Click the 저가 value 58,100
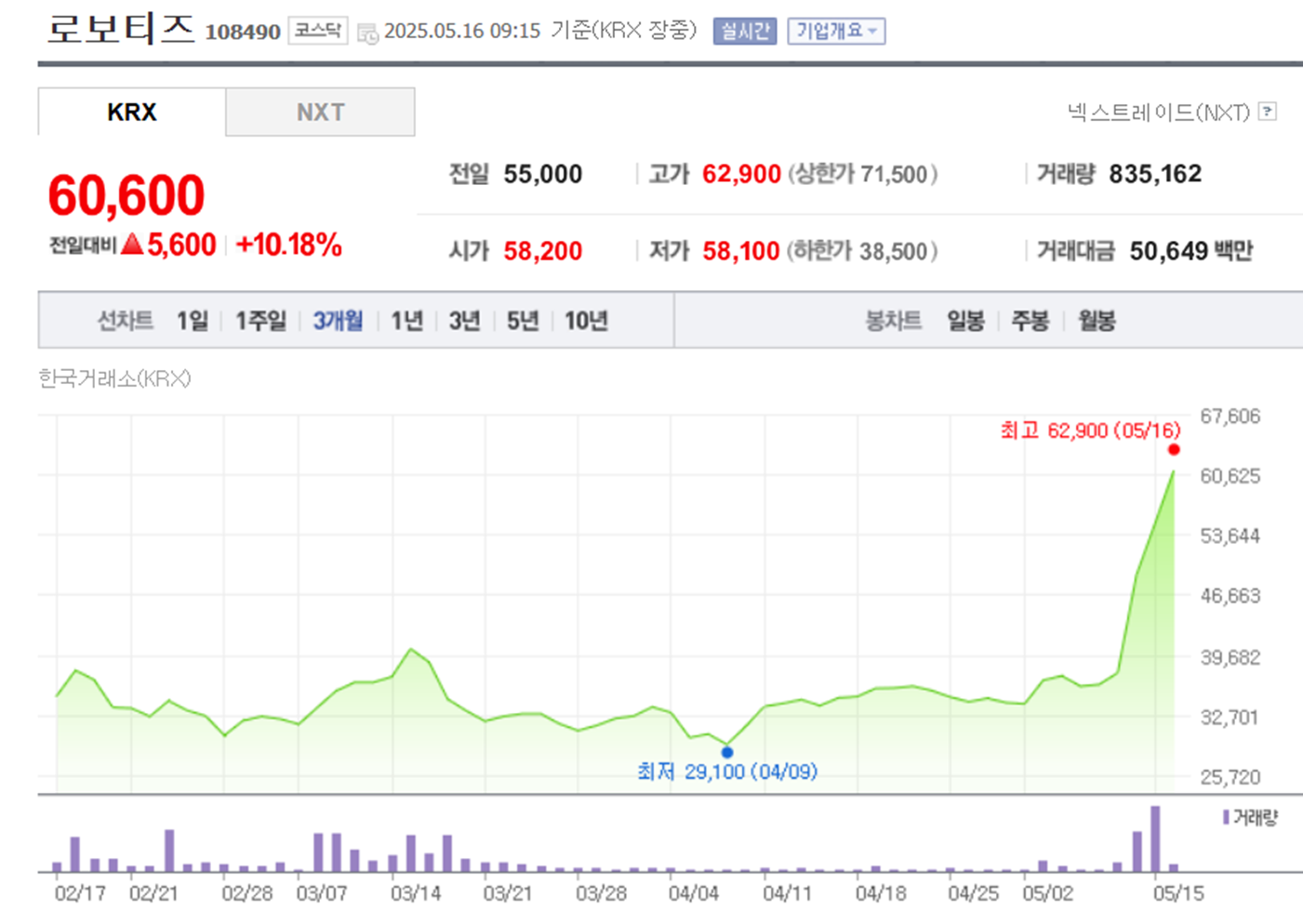The image size is (1303, 924). (x=740, y=251)
